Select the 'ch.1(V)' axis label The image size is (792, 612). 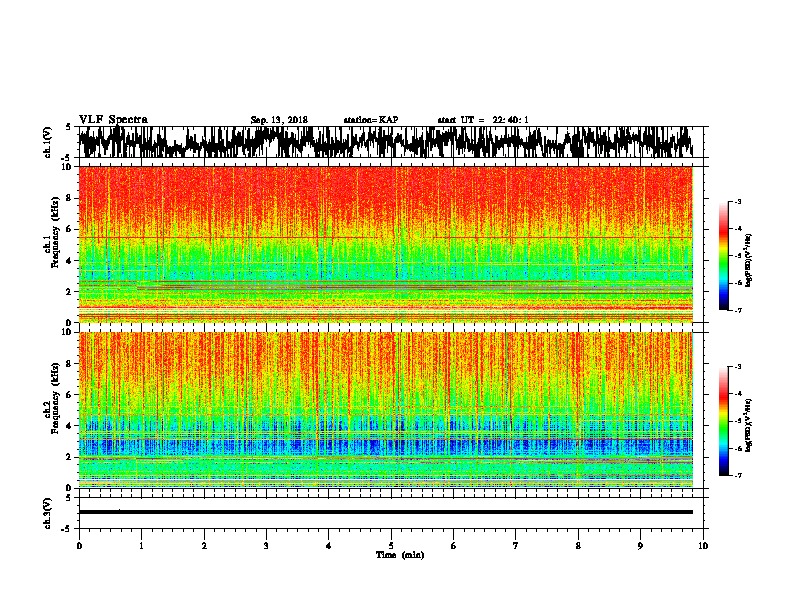[x=48, y=142]
